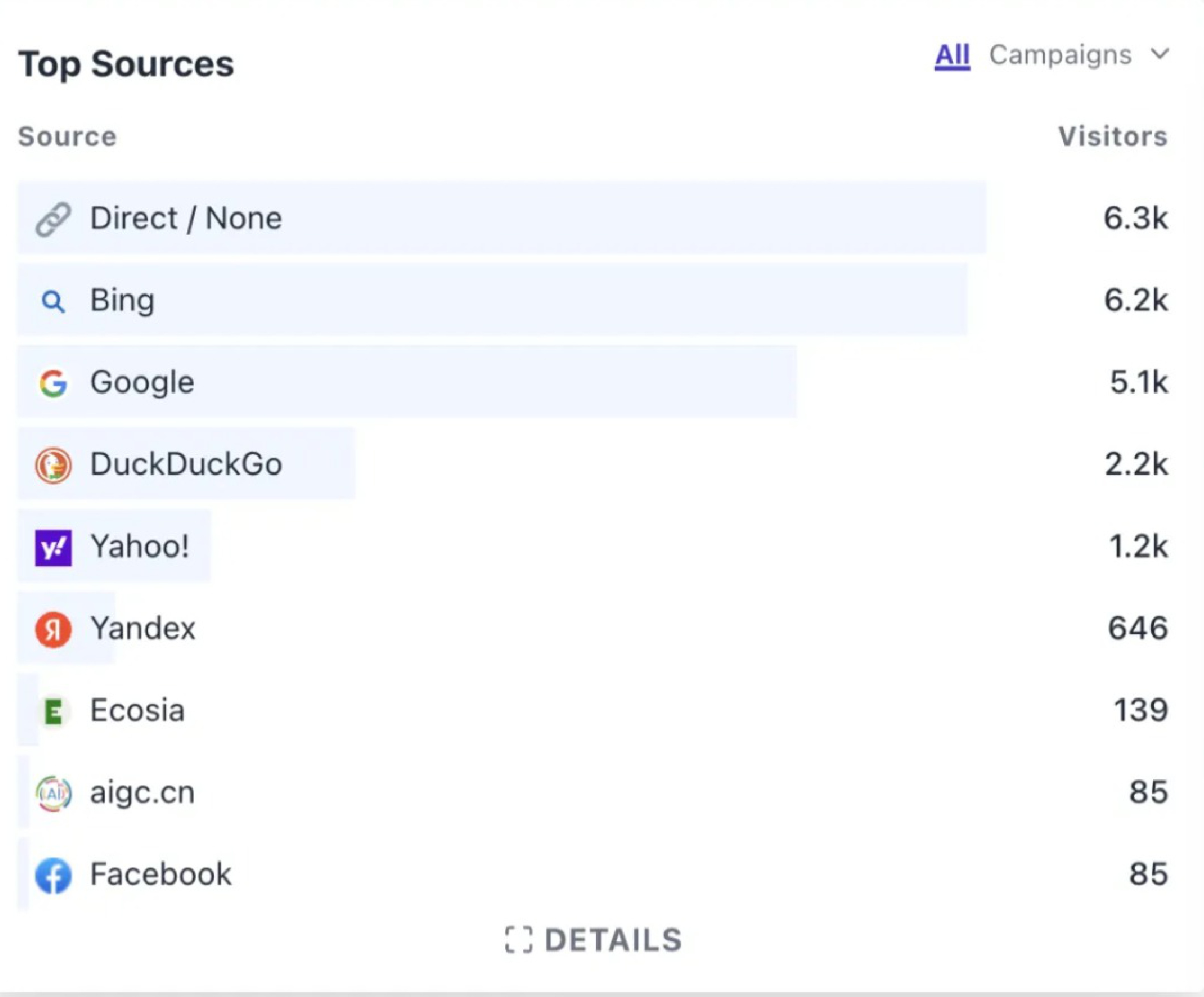Click the Visitors column header
The height and width of the screenshot is (997, 1204).
click(1112, 136)
